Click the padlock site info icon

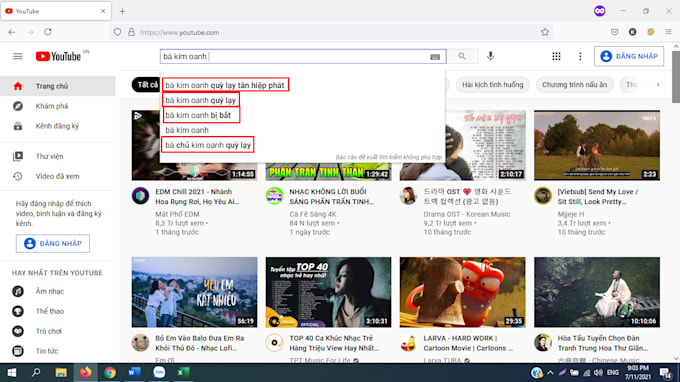pos(131,32)
